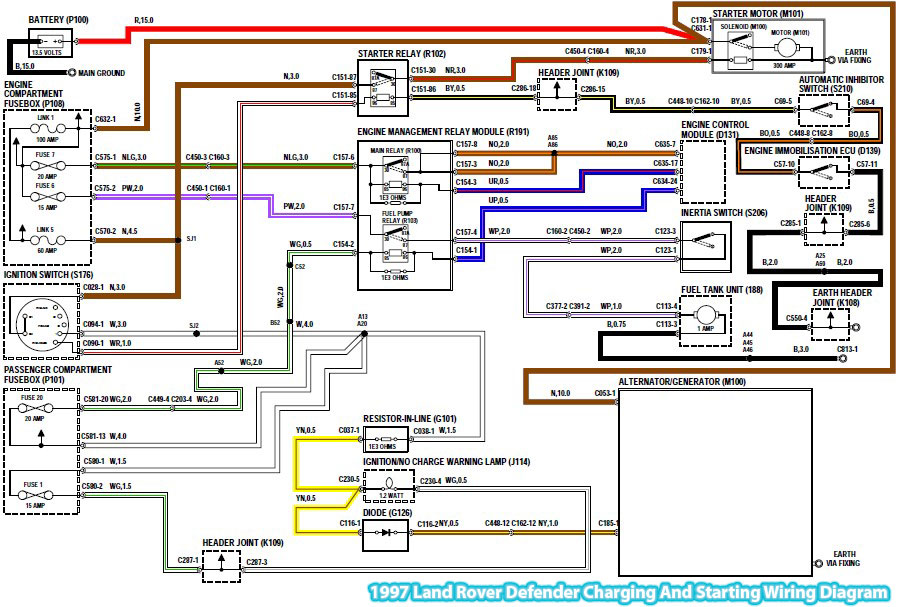Click the starter motor circle symbol (M101)

788,46
